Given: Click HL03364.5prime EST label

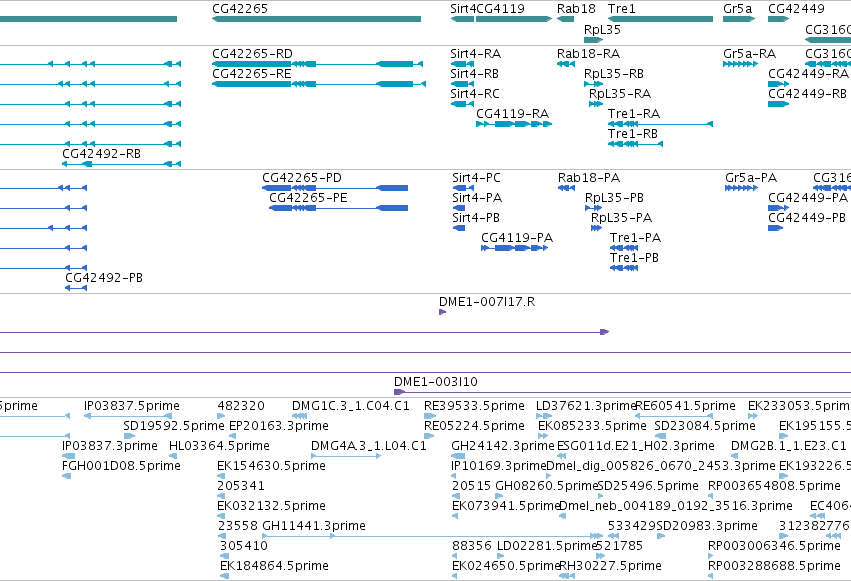Looking at the screenshot, I should coord(219,446).
